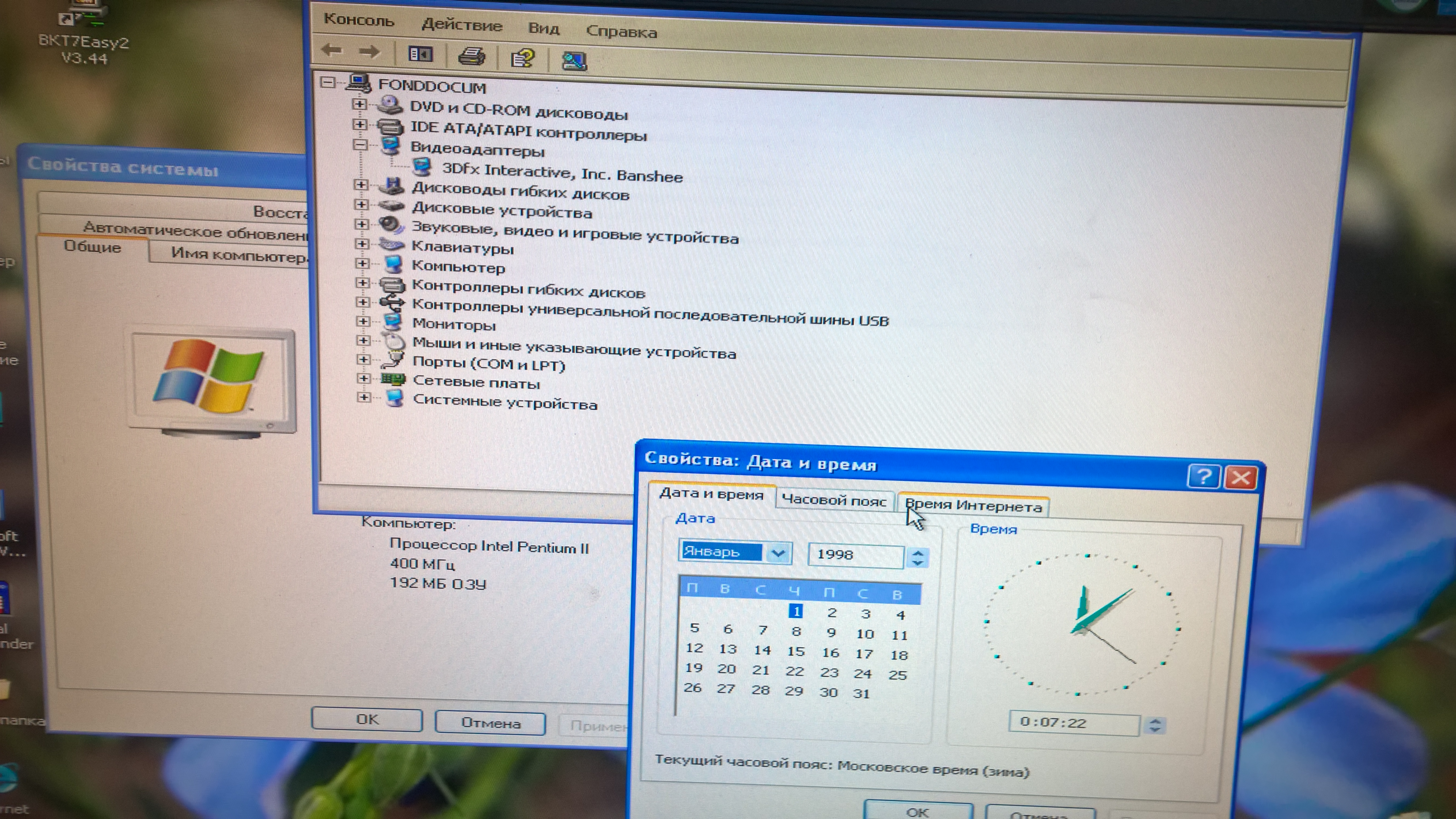Click the Forward arrow in Device Manager toolbar
1456x819 pixels.
click(369, 52)
